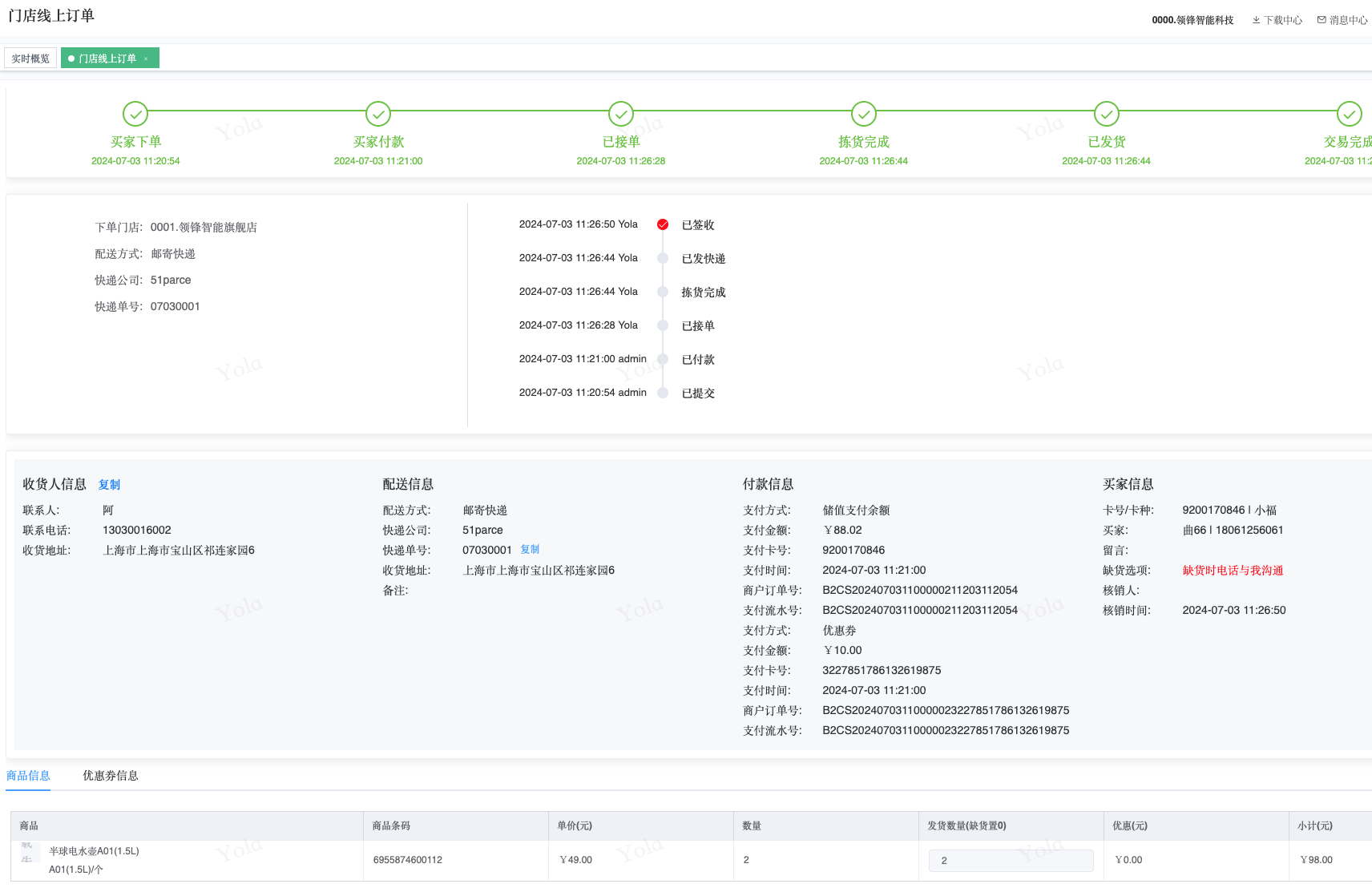
Task: Click the 半球电水壶 product thumbnail
Action: pos(29,853)
